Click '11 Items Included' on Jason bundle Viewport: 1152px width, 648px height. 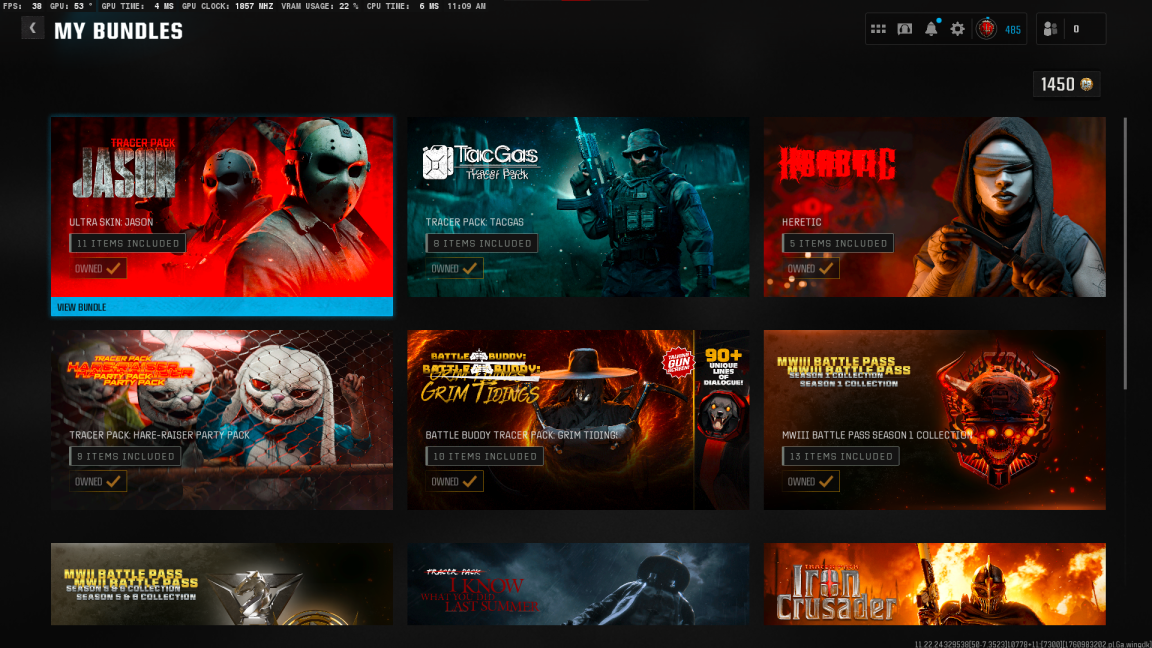tap(128, 243)
